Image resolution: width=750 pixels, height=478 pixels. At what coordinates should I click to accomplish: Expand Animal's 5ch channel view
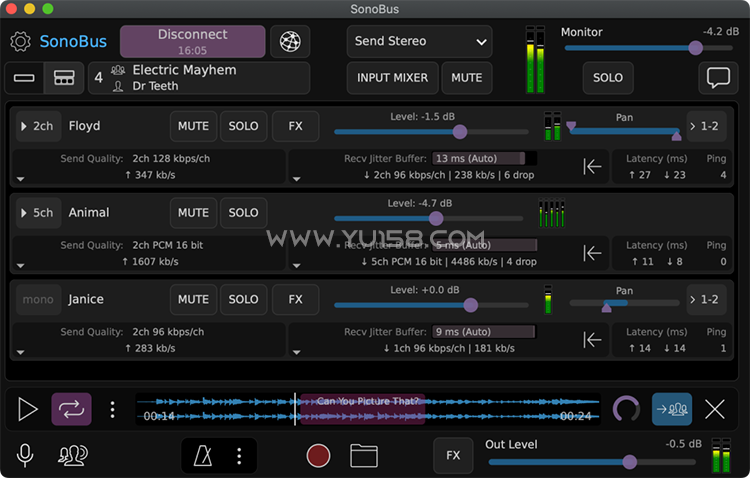point(38,213)
